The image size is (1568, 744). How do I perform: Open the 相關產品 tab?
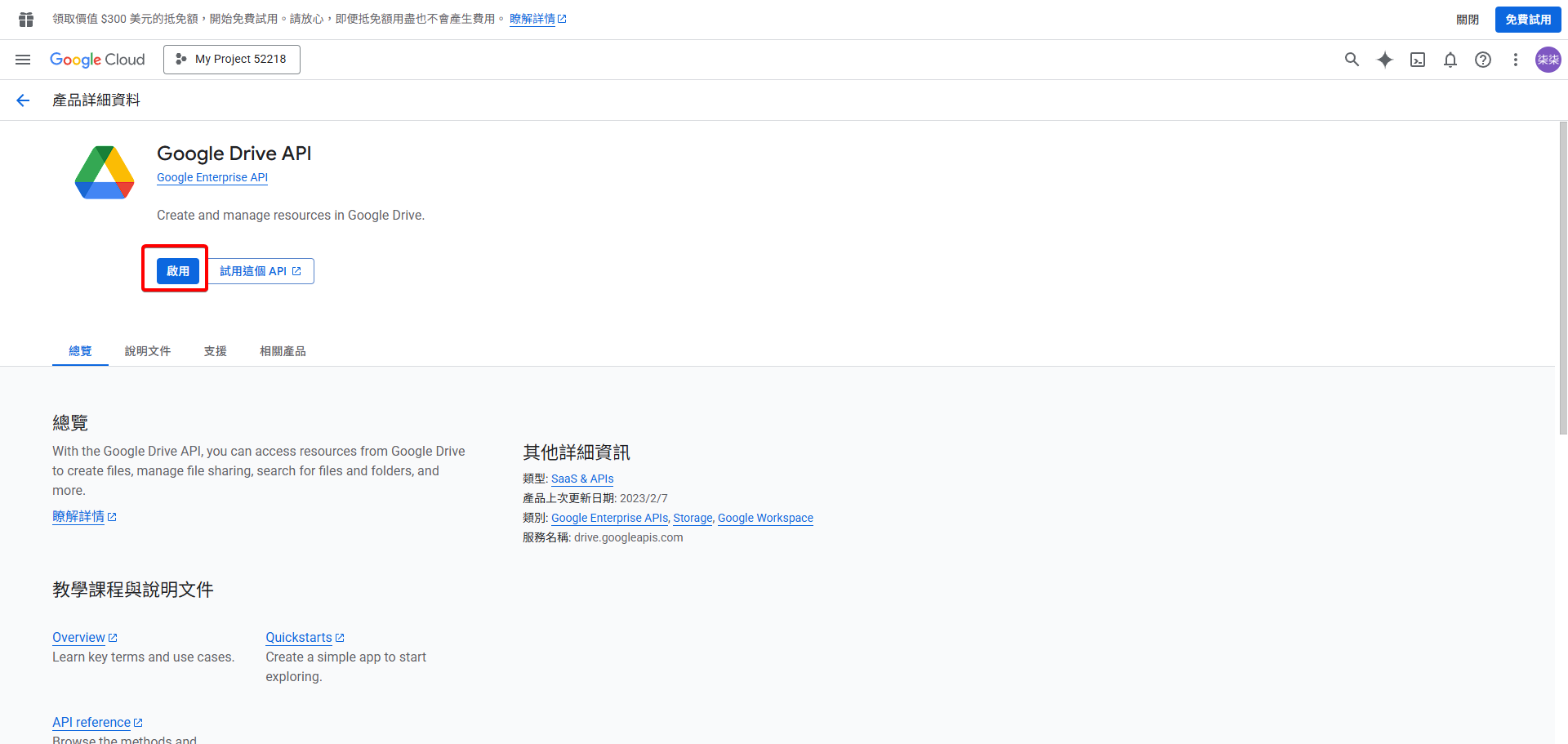pos(283,350)
